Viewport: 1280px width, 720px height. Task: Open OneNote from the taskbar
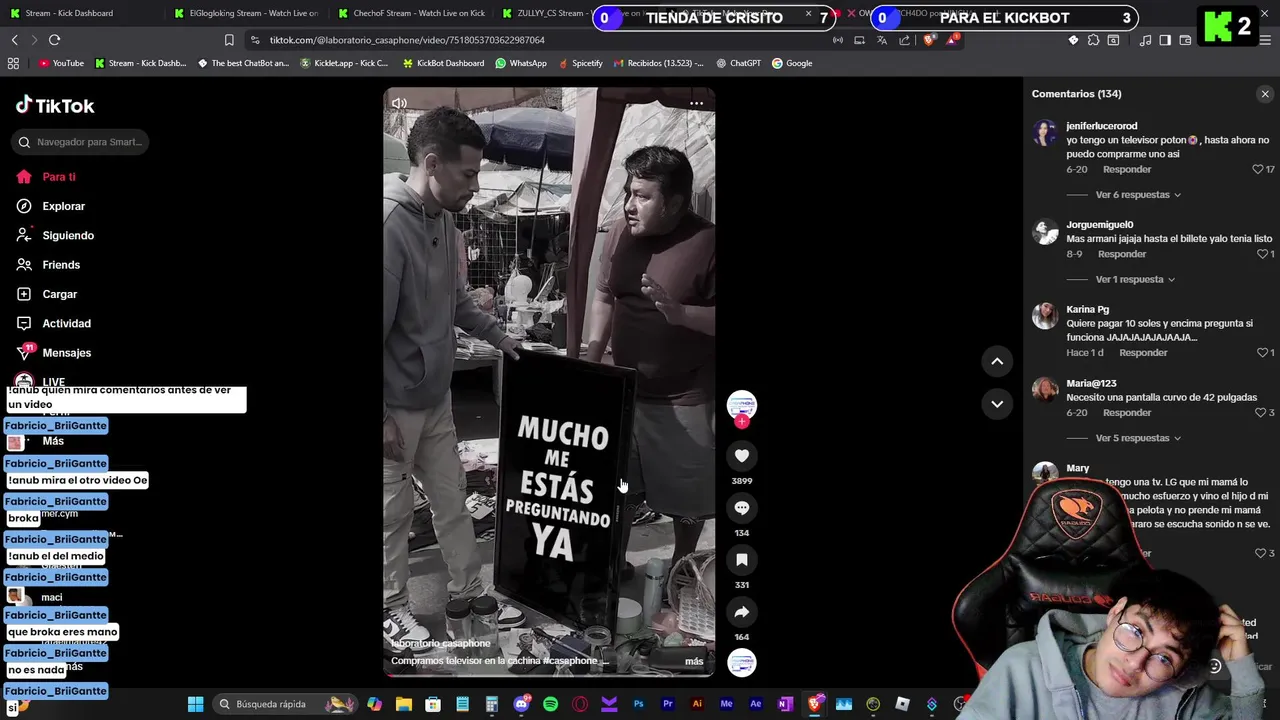(x=785, y=704)
